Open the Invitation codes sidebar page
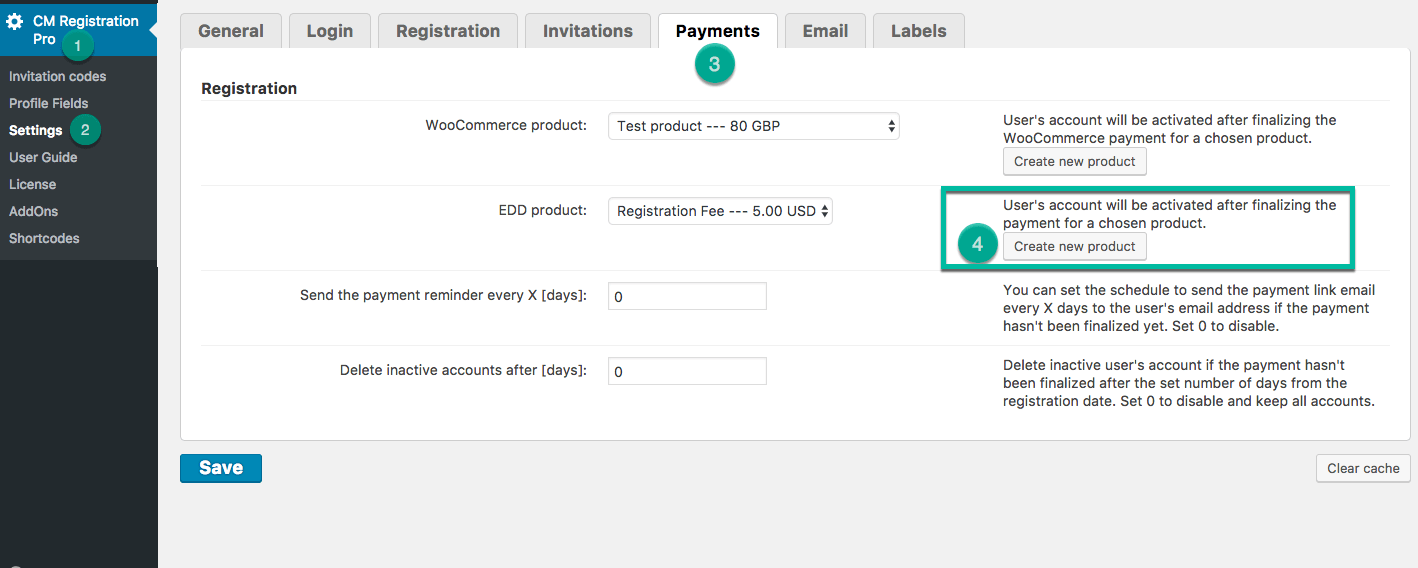This screenshot has width=1418, height=568. click(x=57, y=76)
